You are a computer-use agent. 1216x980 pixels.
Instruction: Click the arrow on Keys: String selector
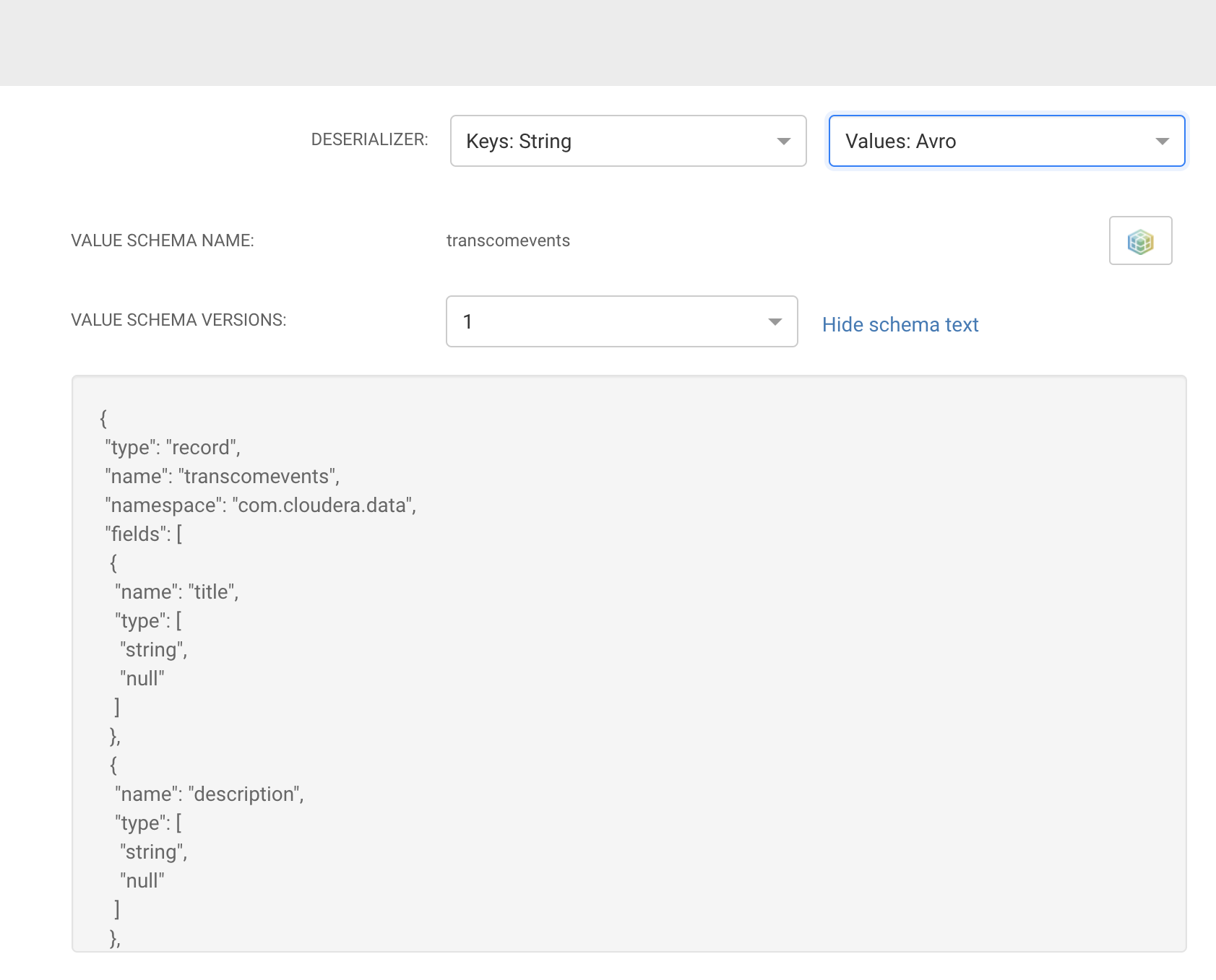[x=783, y=142]
